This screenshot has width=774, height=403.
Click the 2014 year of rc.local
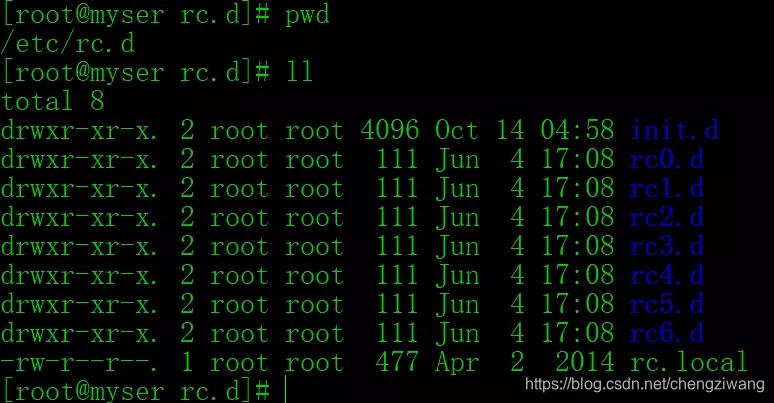click(x=585, y=362)
